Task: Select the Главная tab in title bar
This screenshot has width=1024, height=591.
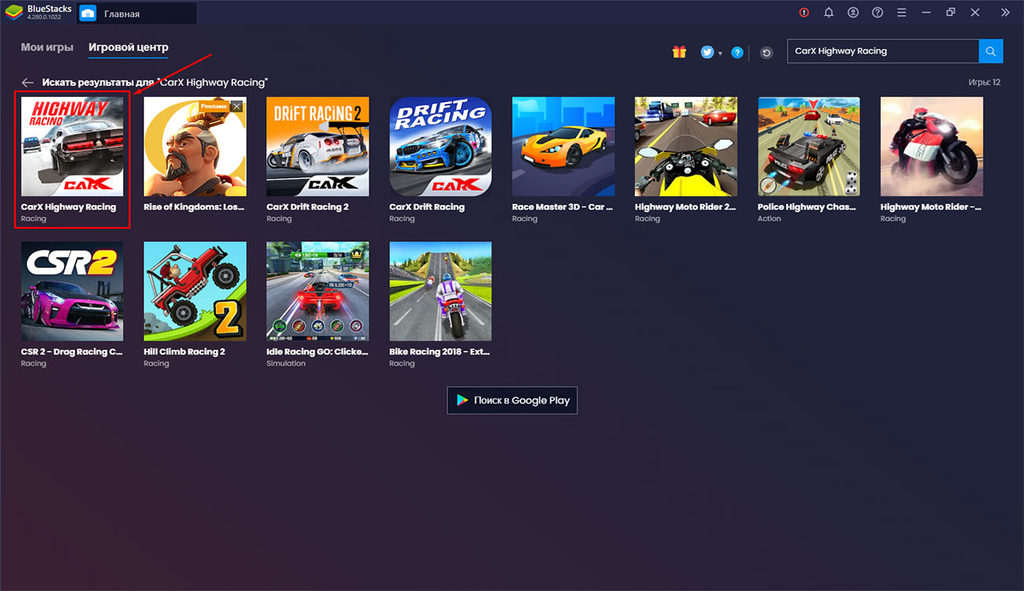Action: 137,13
